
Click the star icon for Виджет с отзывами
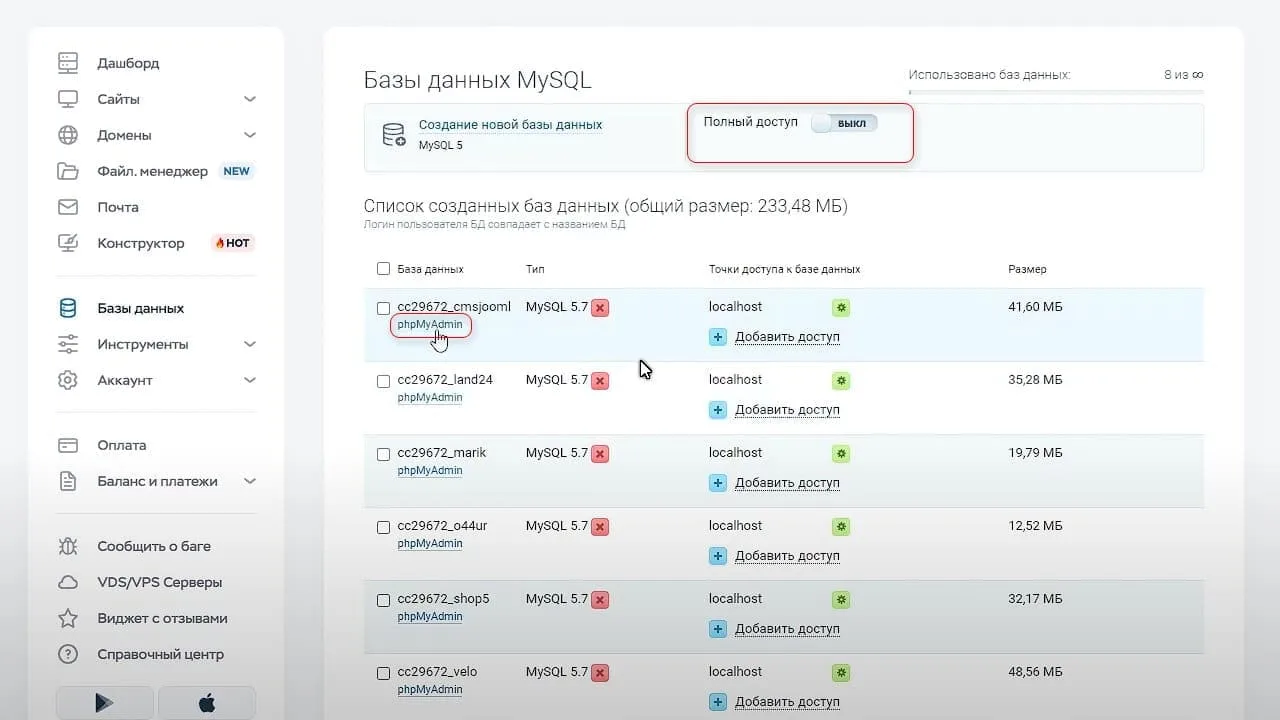(68, 618)
